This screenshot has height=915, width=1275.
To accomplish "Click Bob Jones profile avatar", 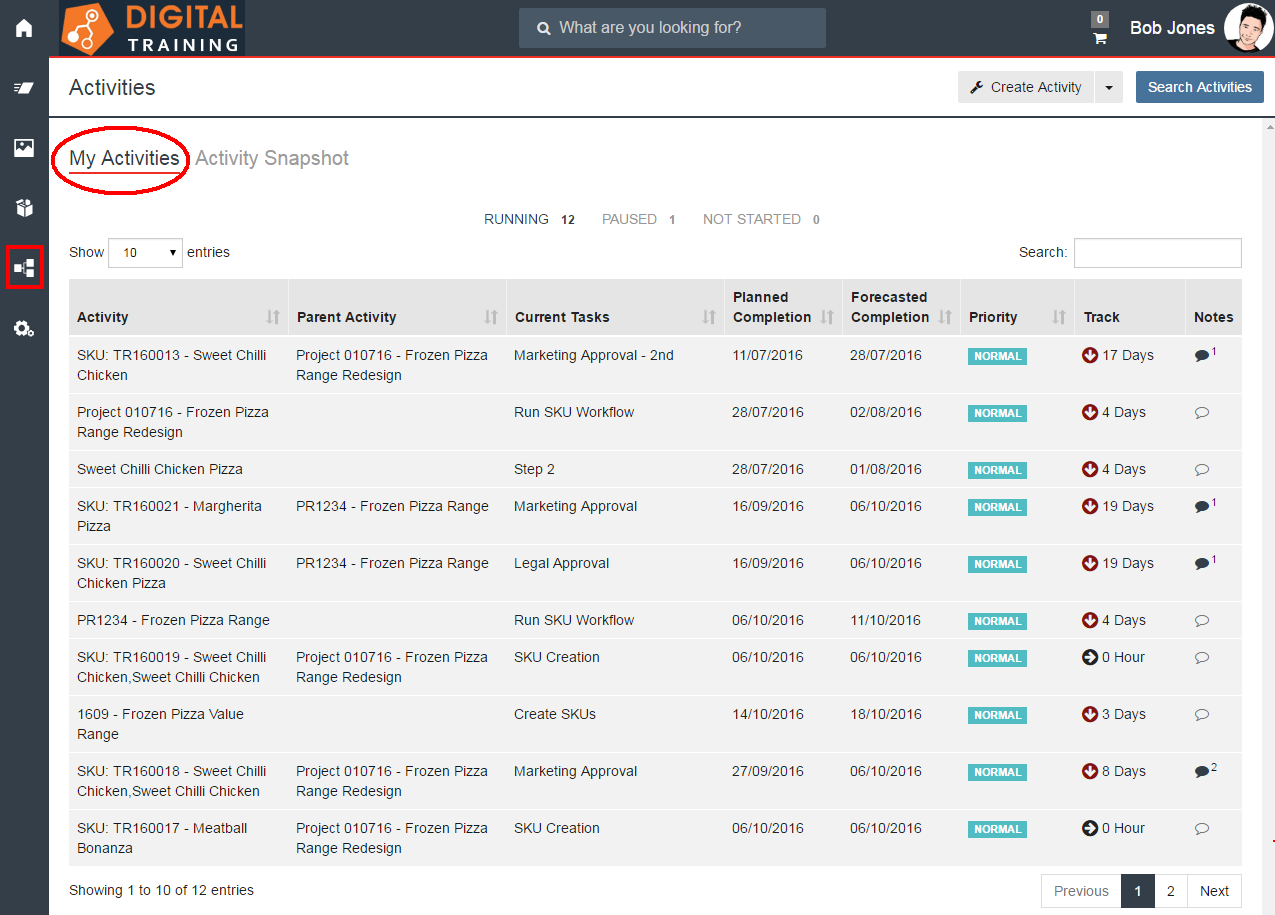I will pos(1248,28).
